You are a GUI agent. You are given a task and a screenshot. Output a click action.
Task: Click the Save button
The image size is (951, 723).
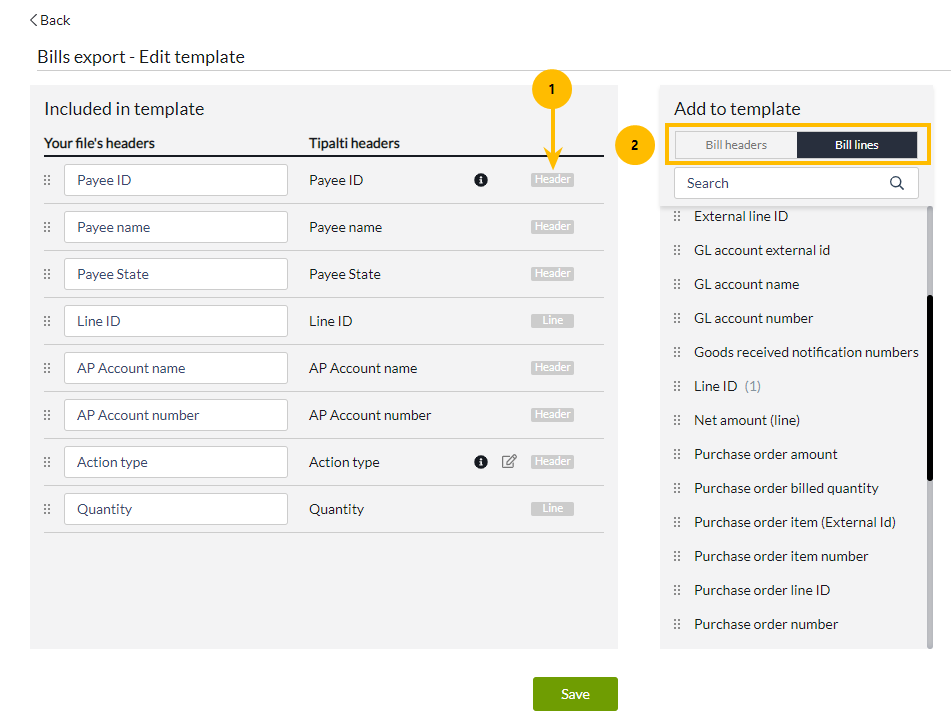(575, 693)
